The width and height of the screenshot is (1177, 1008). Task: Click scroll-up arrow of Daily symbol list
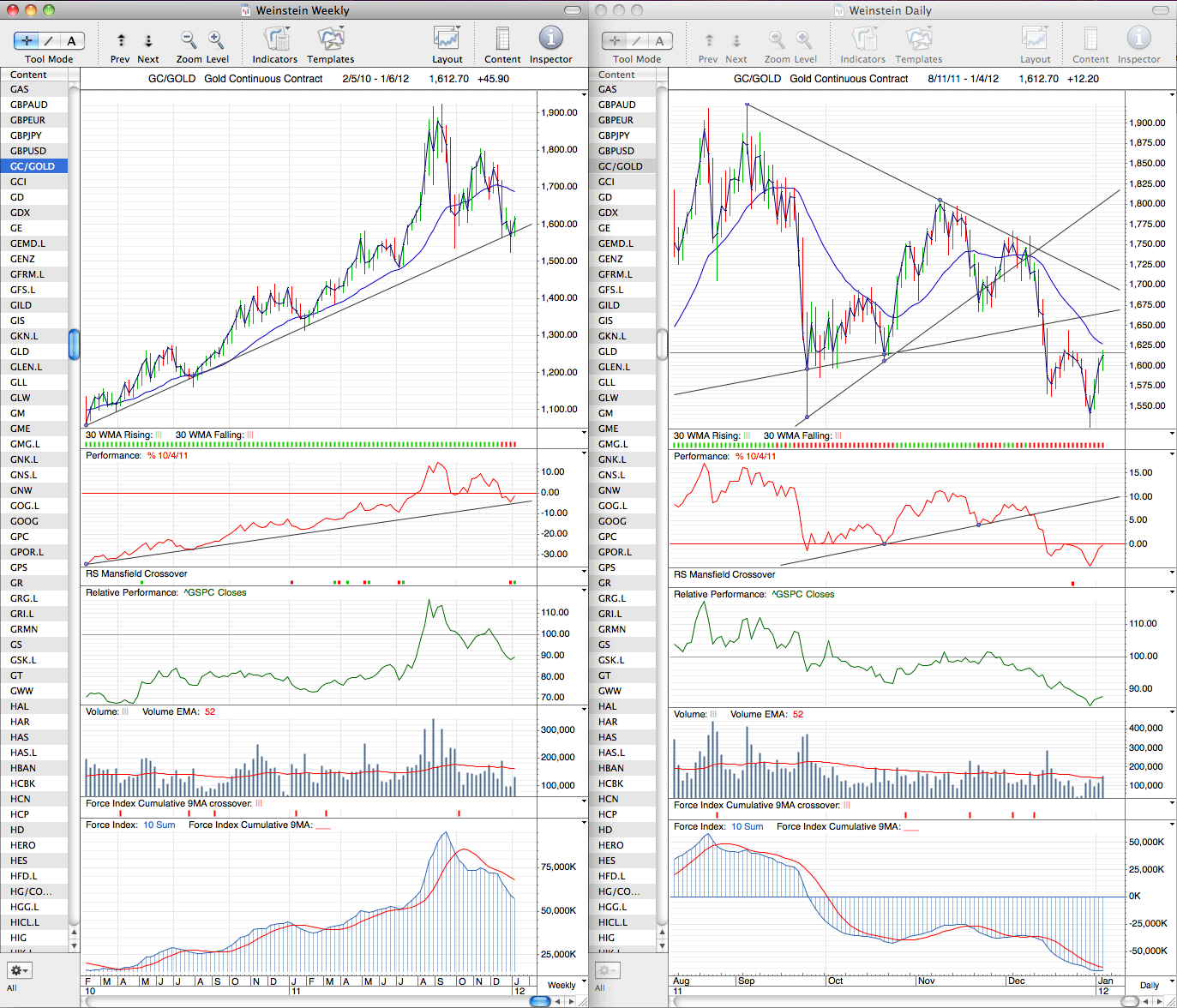[x=662, y=932]
